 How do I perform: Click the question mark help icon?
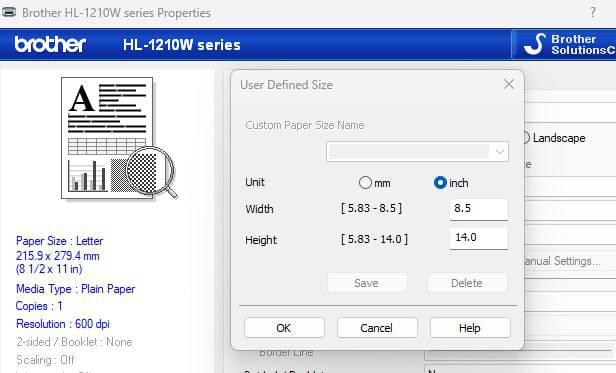point(592,12)
